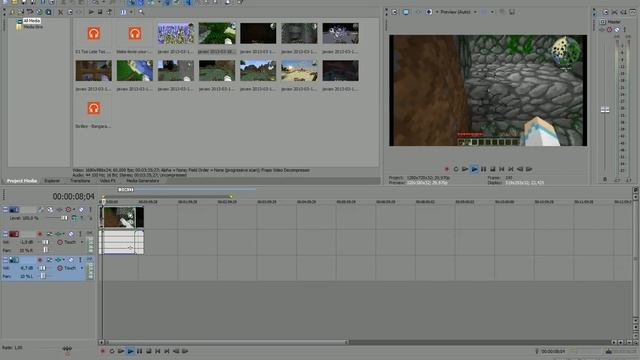Open Touch automation dropdown on track 2
Viewport: 640px width, 360px height.
click(x=82, y=242)
